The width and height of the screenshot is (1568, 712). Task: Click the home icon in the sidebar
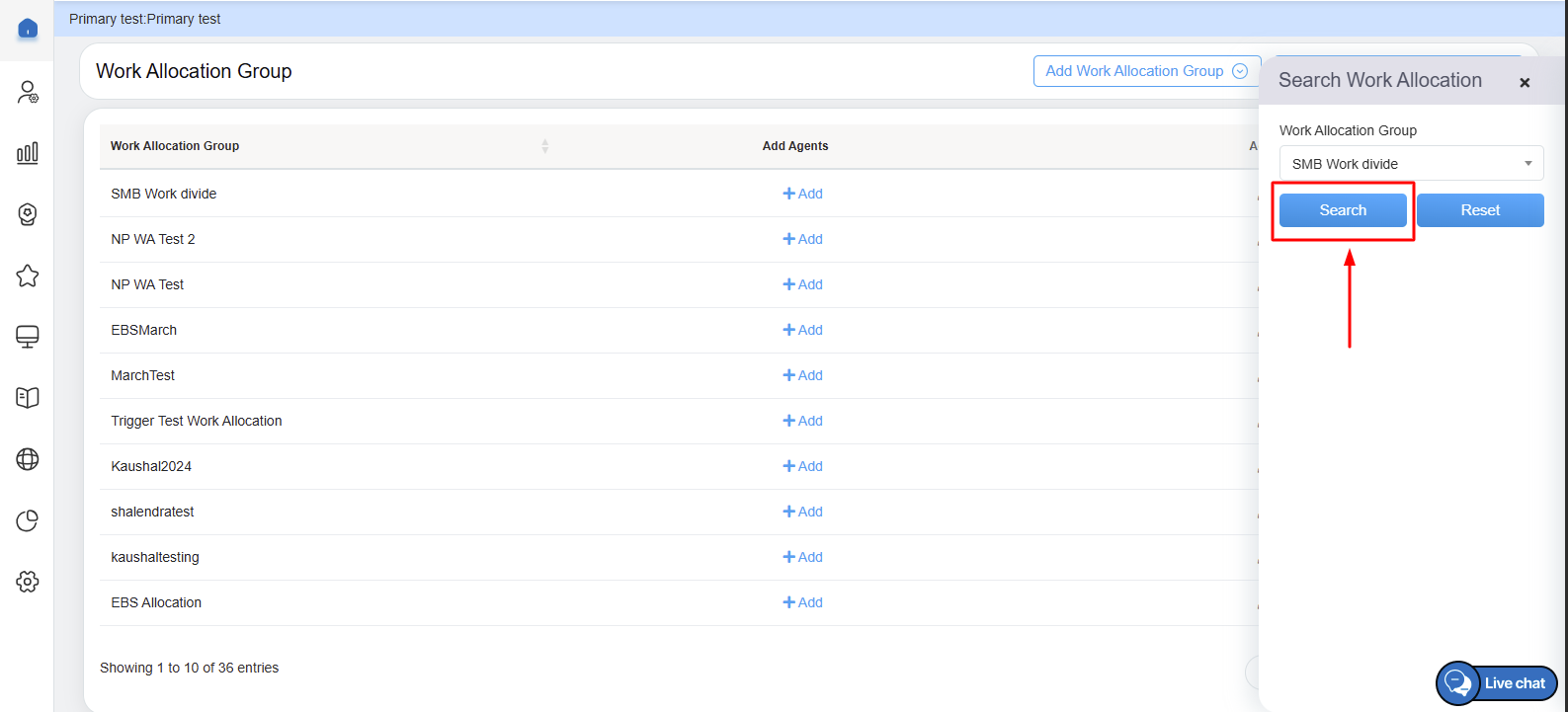28,29
